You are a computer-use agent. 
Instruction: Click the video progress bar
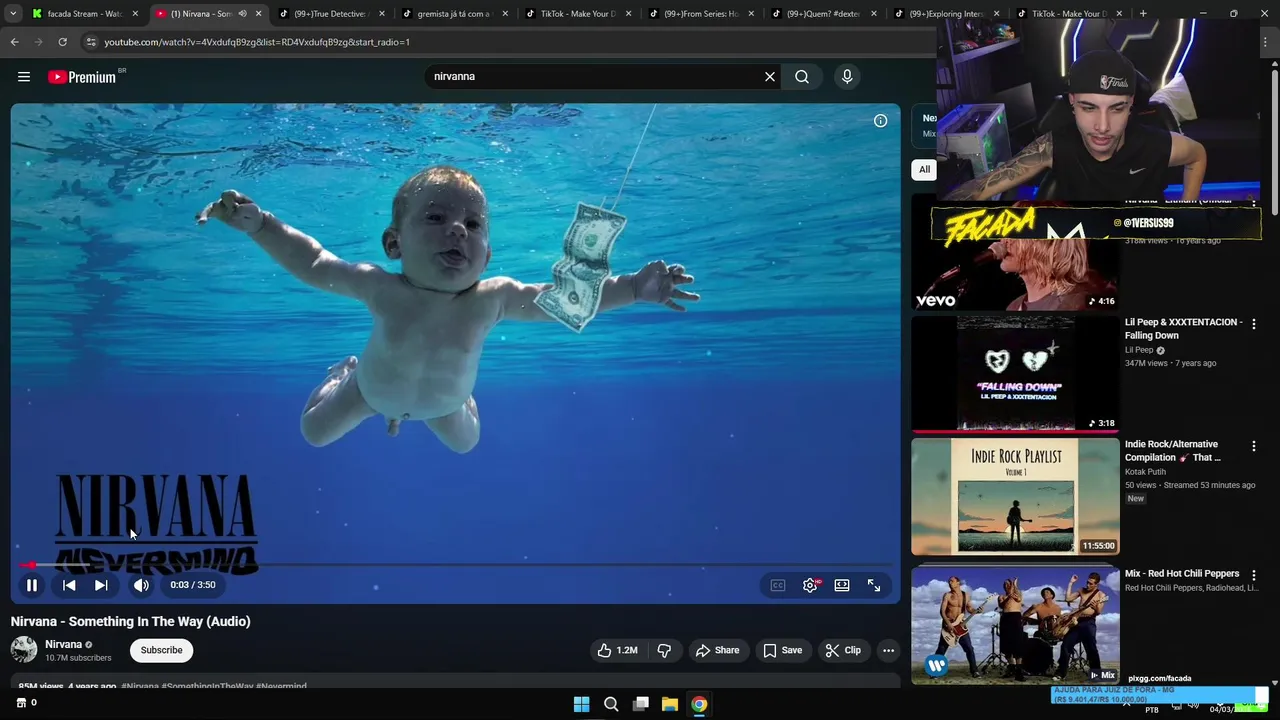[x=455, y=565]
